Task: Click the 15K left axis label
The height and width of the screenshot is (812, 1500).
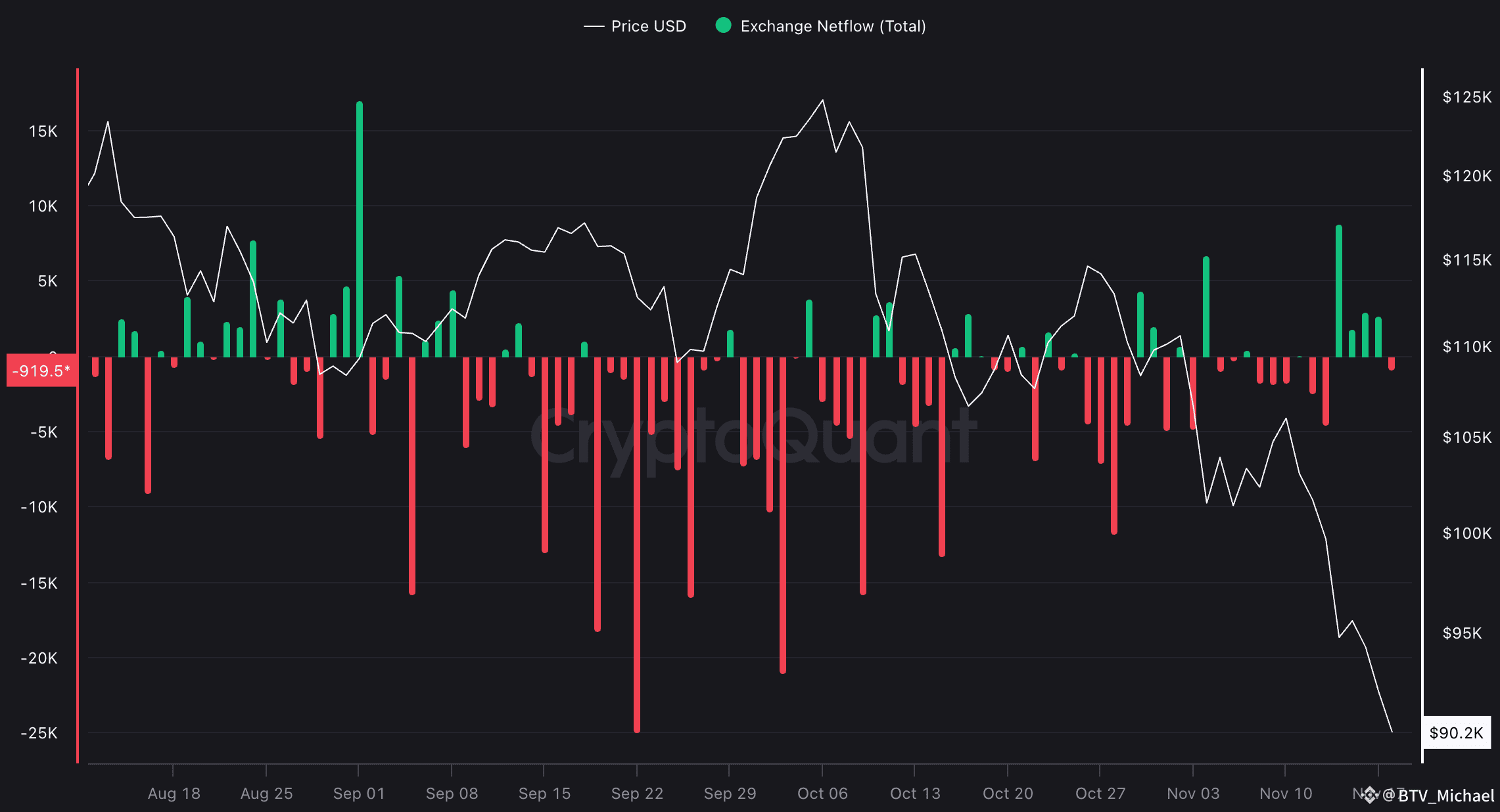Action: (x=43, y=131)
